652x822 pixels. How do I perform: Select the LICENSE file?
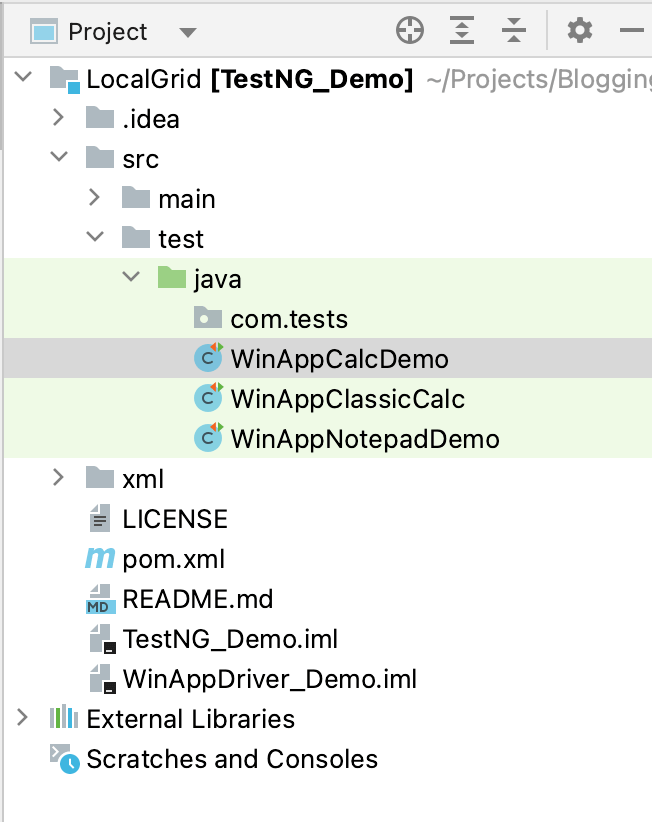point(175,519)
